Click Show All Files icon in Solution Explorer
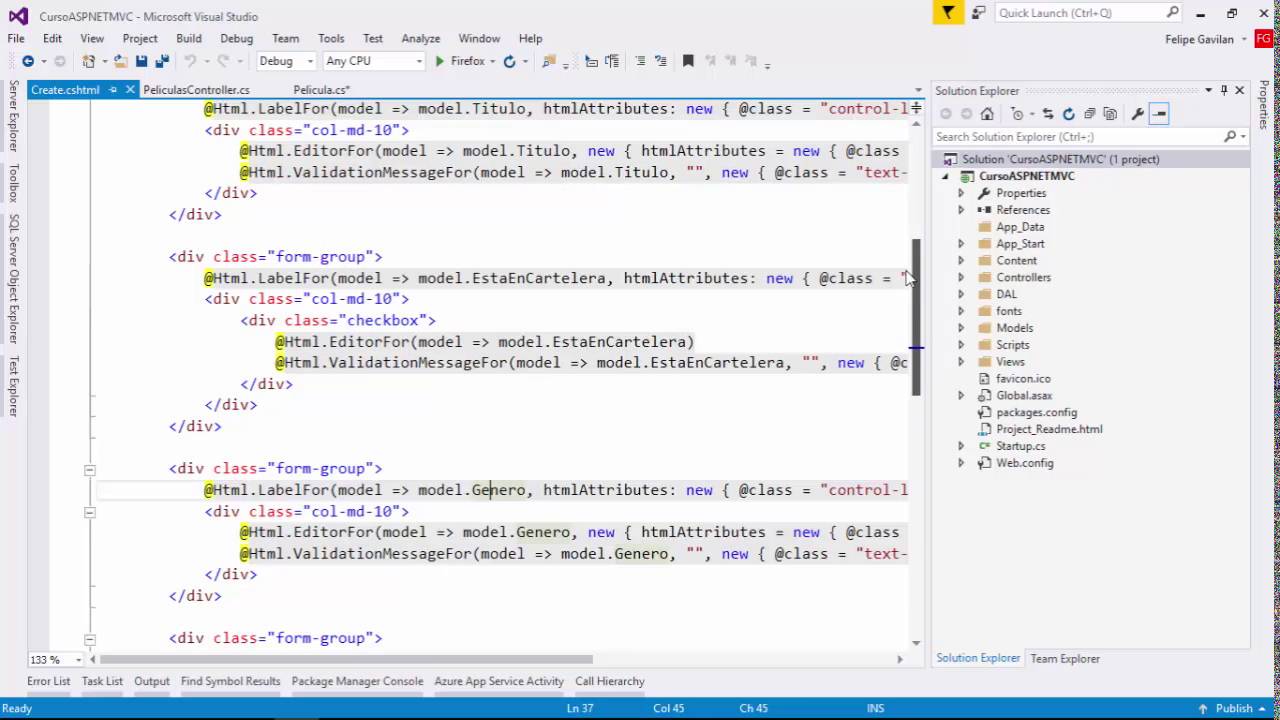 1109,114
